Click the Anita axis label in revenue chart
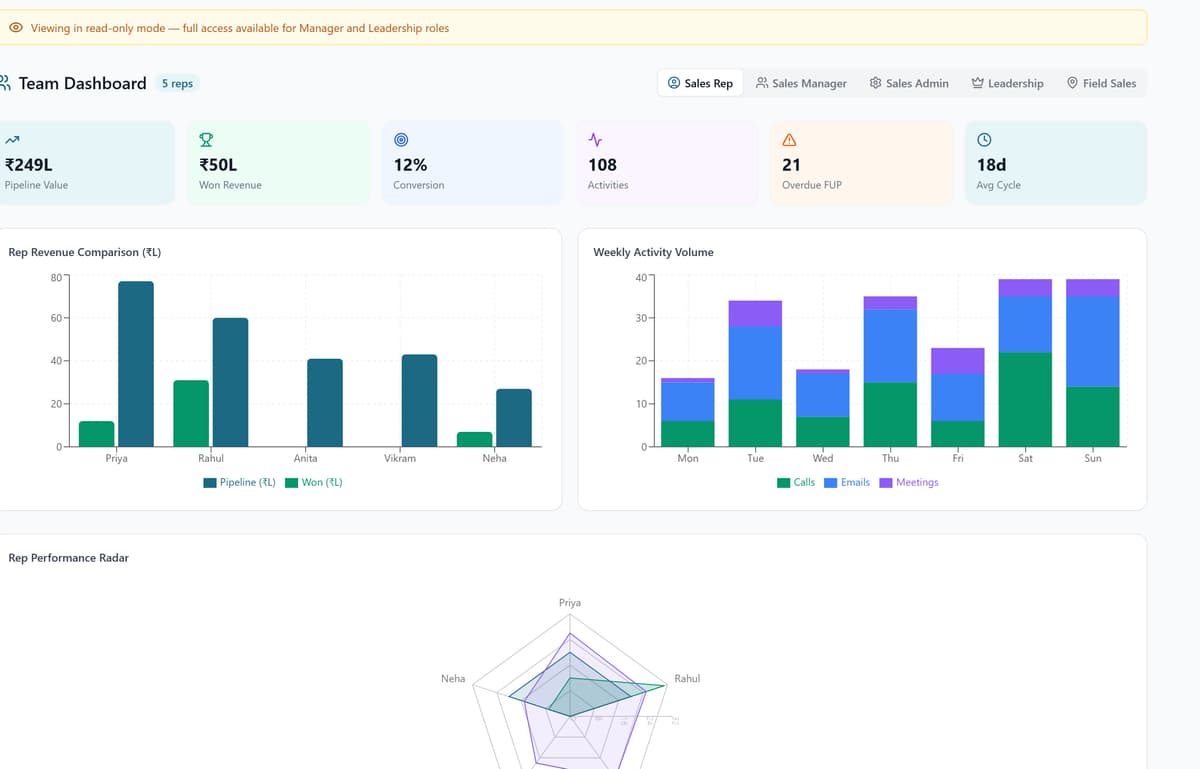The width and height of the screenshot is (1200, 769). (x=305, y=458)
